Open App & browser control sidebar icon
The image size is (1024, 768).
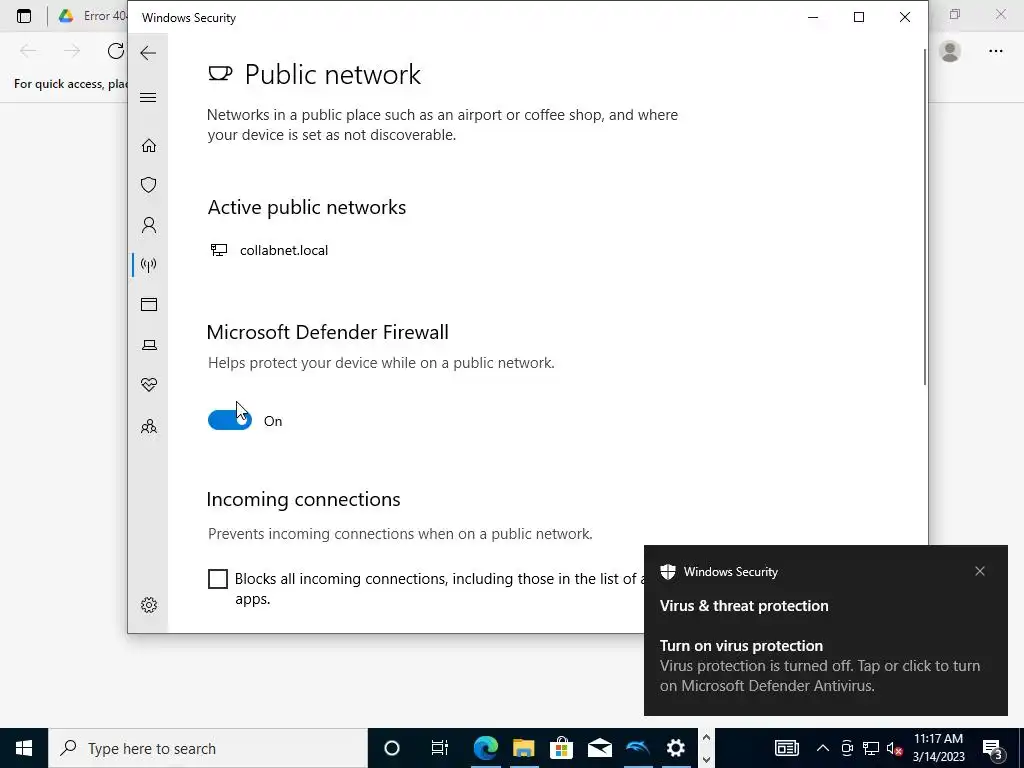click(149, 304)
